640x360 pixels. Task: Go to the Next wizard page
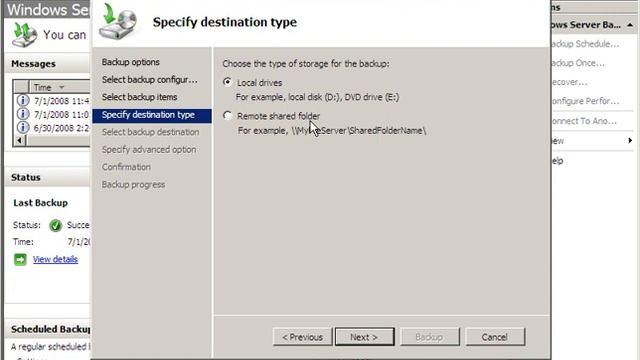click(364, 337)
